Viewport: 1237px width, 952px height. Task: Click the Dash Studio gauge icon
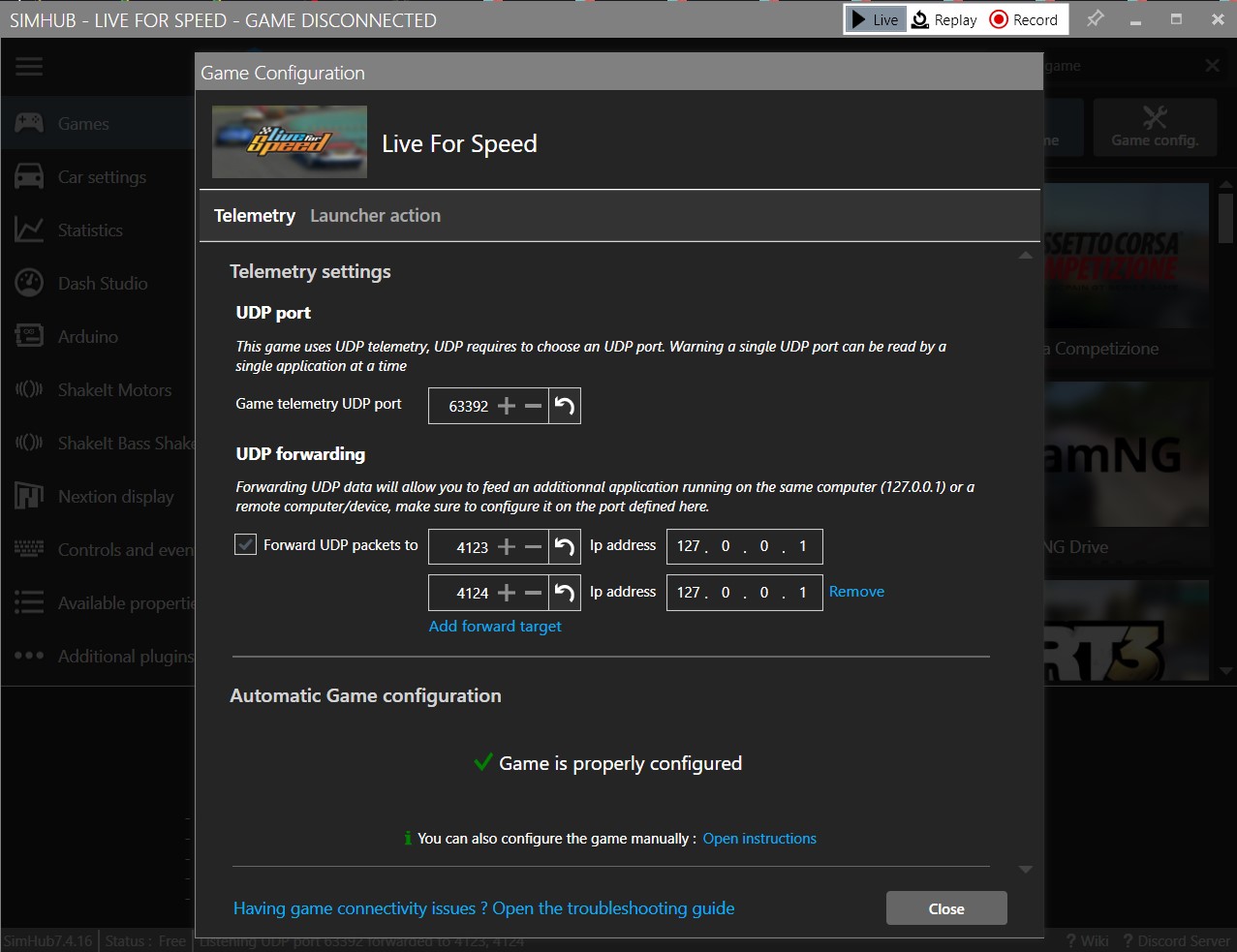click(29, 283)
